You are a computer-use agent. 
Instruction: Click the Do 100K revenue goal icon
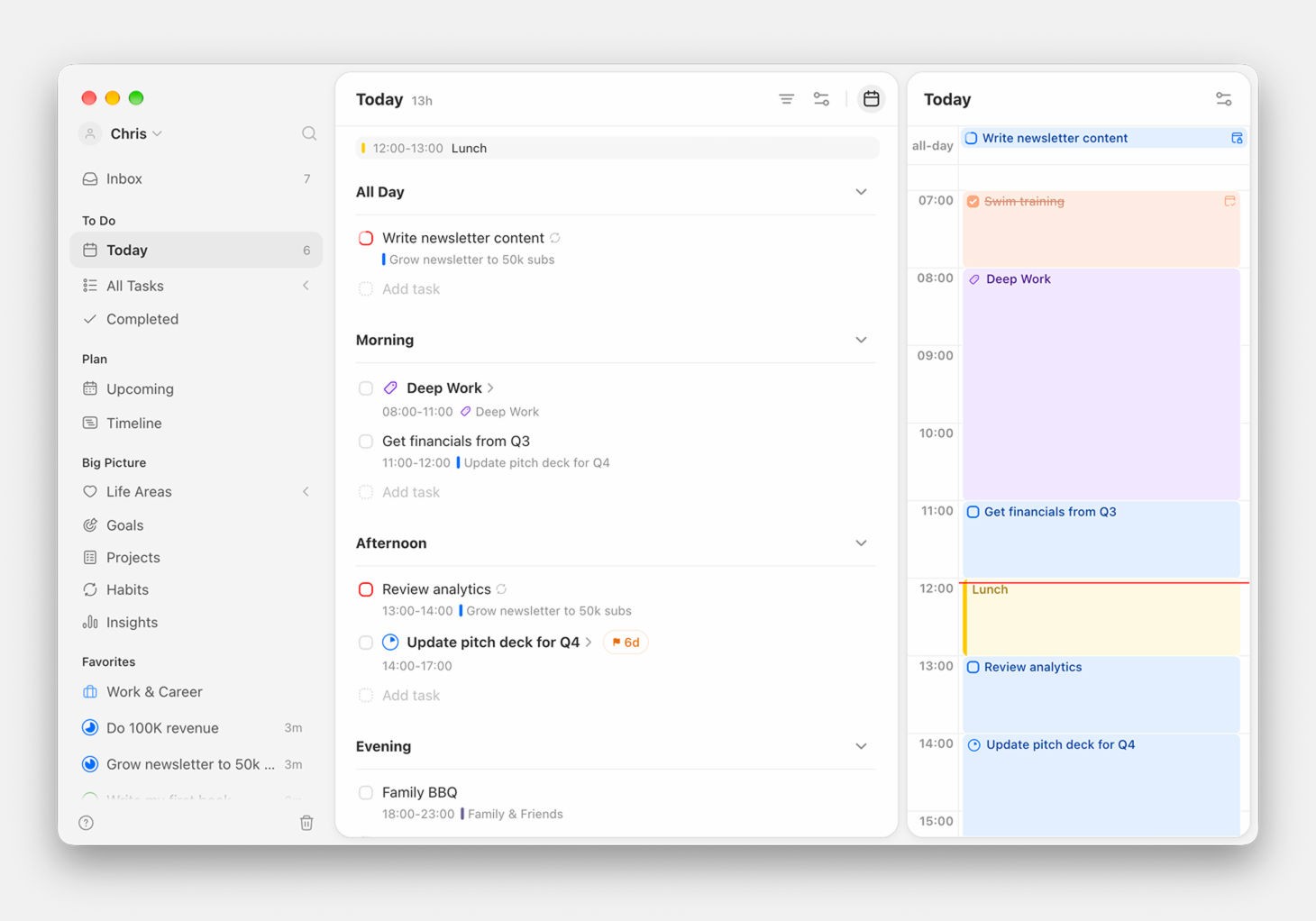(x=90, y=728)
